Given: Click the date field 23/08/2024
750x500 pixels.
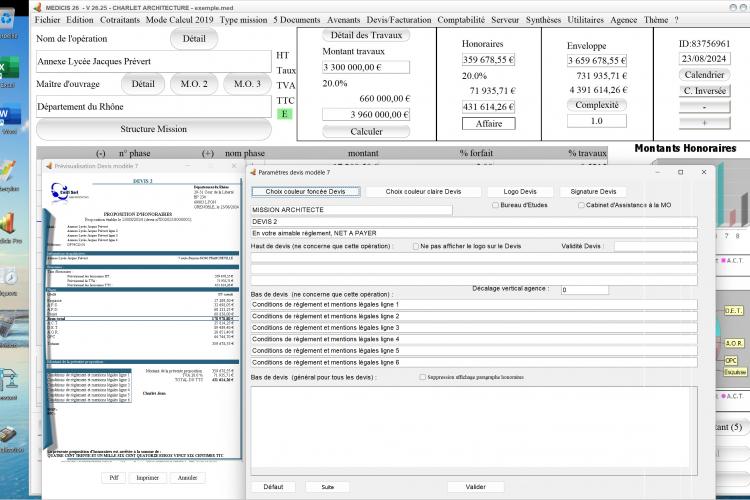Looking at the screenshot, I should (x=704, y=59).
